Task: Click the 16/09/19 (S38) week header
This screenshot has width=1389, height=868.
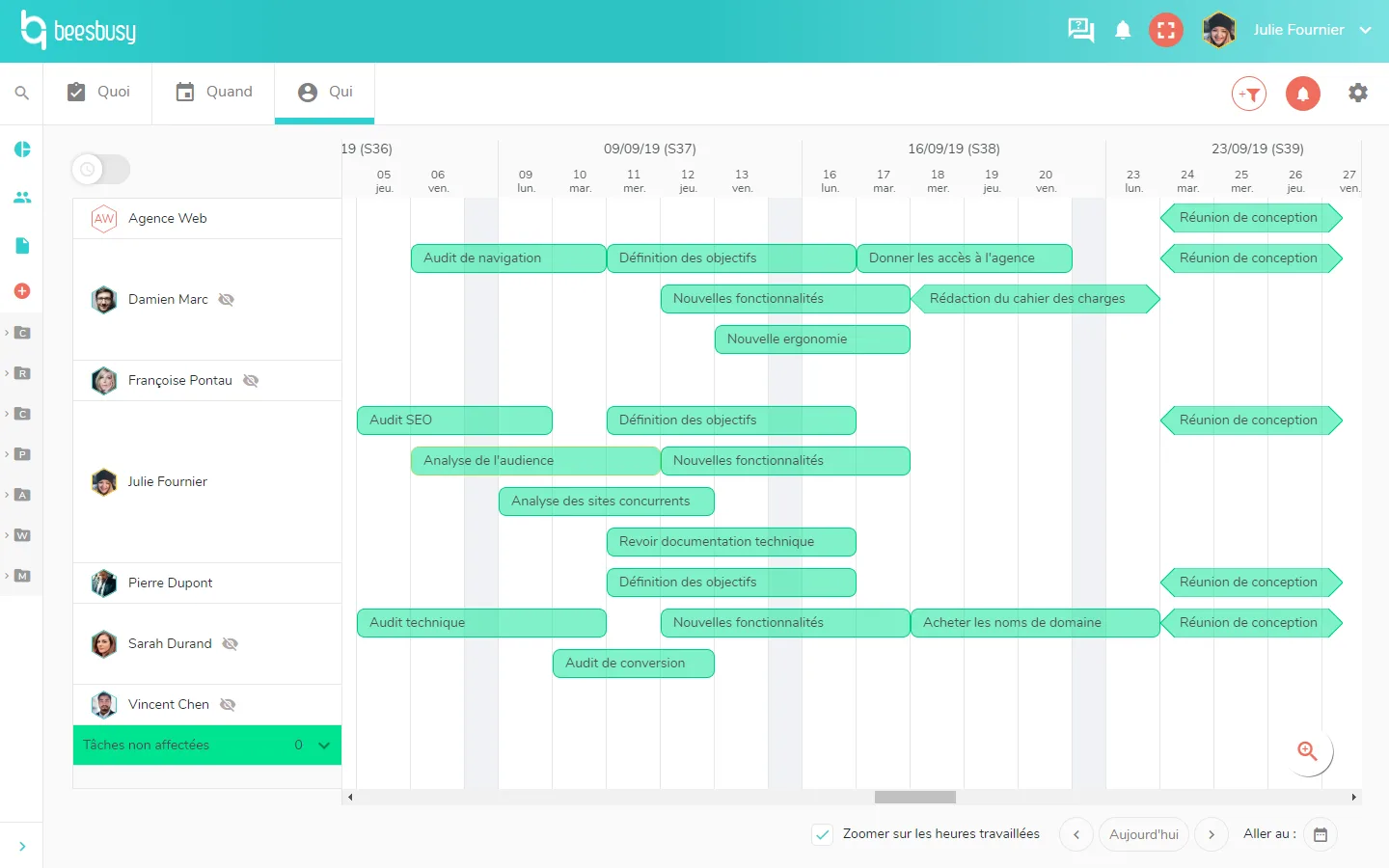Action: pyautogui.click(x=954, y=149)
